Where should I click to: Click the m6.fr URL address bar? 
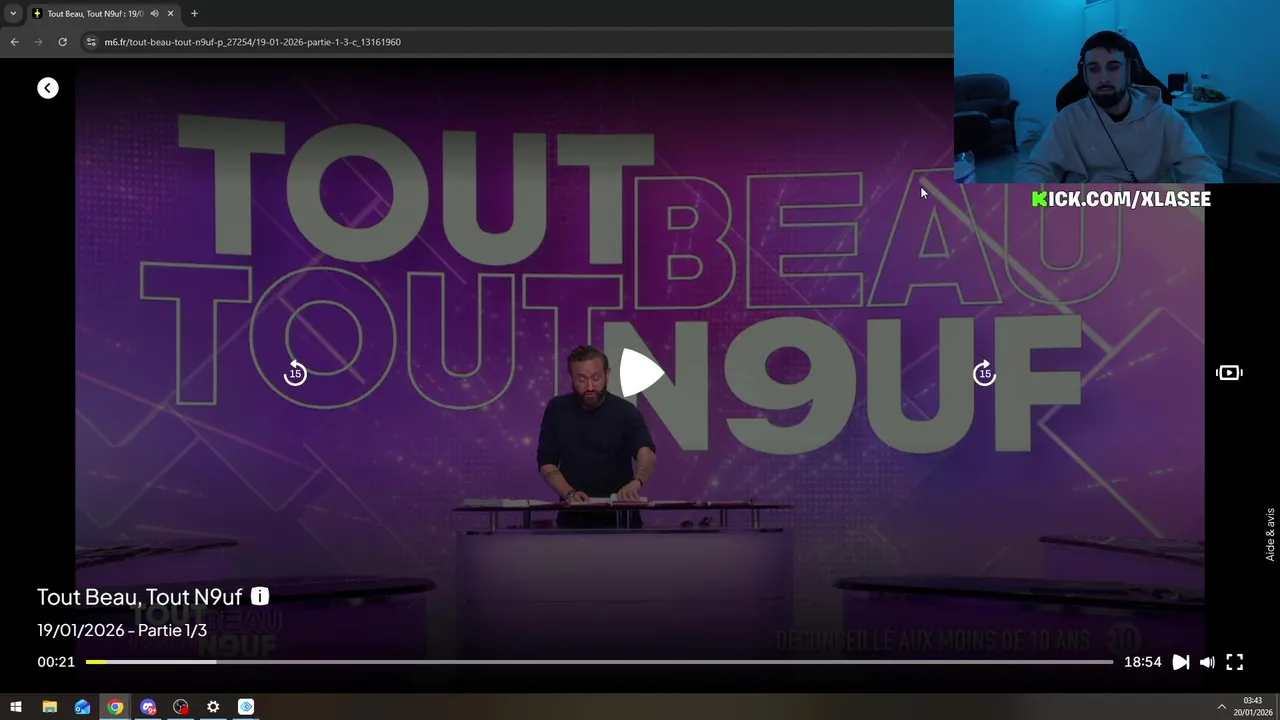(x=253, y=42)
